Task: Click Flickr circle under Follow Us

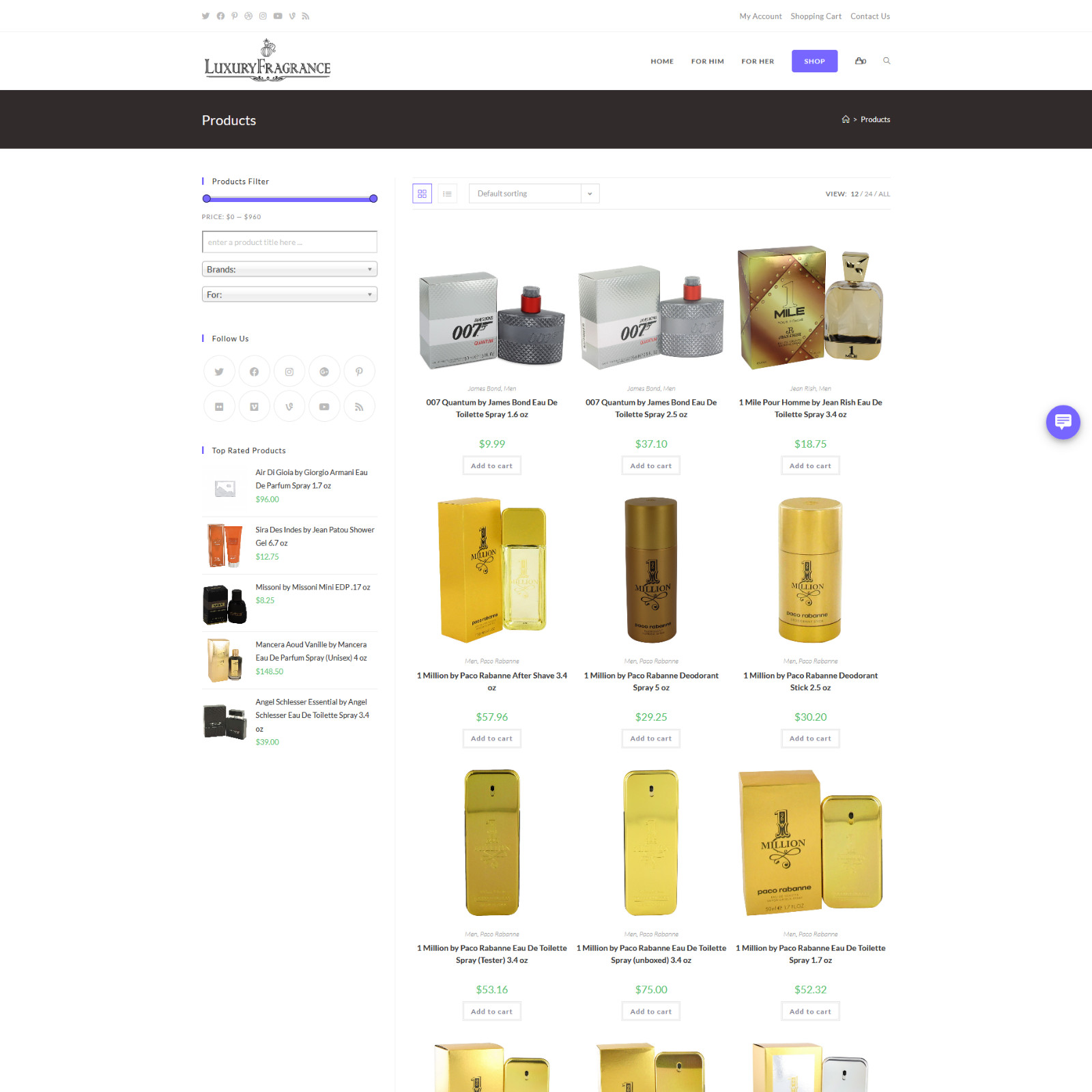Action: click(x=219, y=407)
